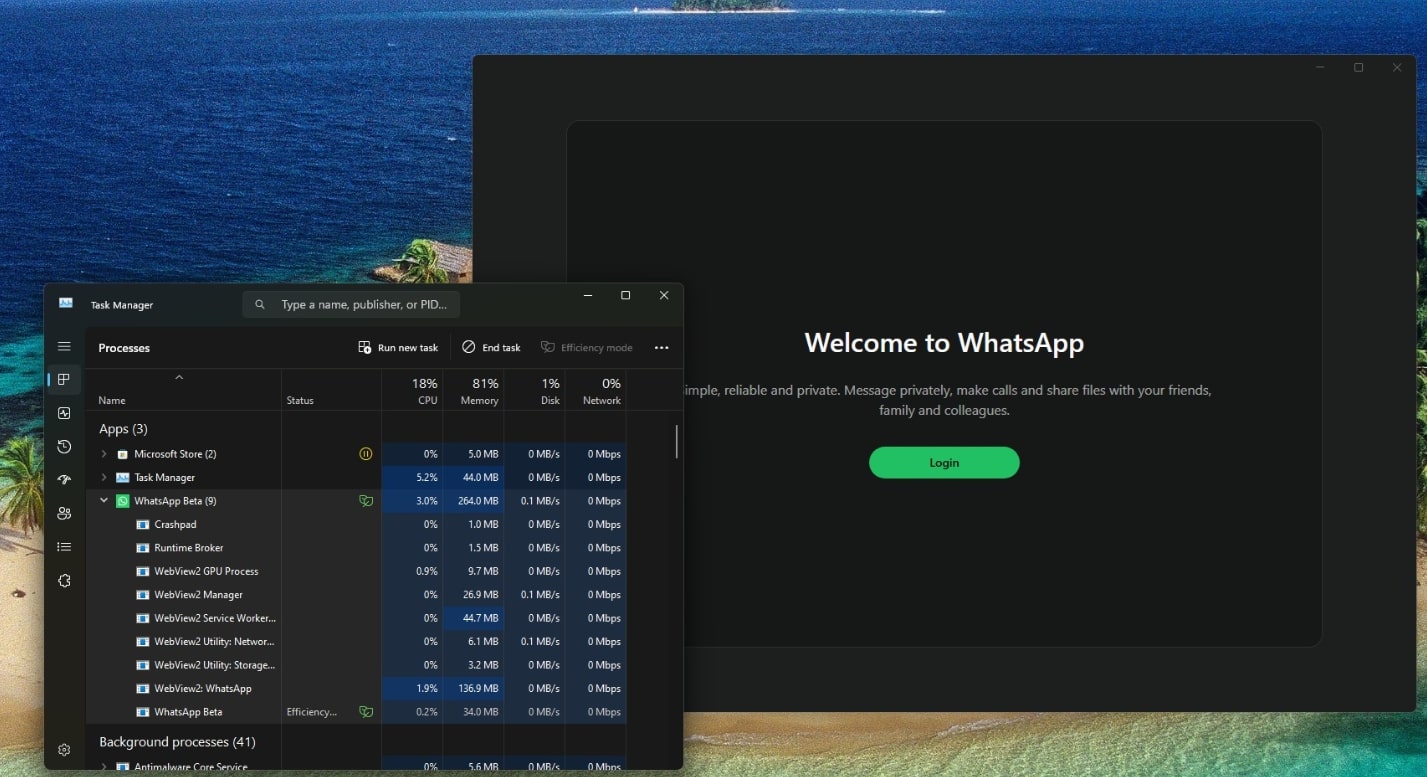This screenshot has height=777, width=1427.
Task: Select the App history sidebar icon
Action: (64, 447)
